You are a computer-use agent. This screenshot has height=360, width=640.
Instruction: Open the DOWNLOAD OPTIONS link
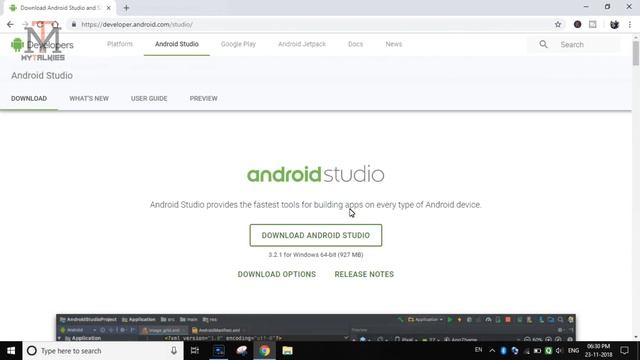click(x=277, y=274)
